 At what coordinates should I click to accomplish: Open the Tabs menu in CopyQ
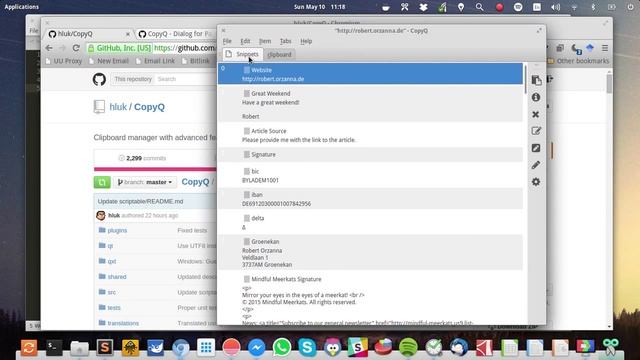[x=285, y=41]
